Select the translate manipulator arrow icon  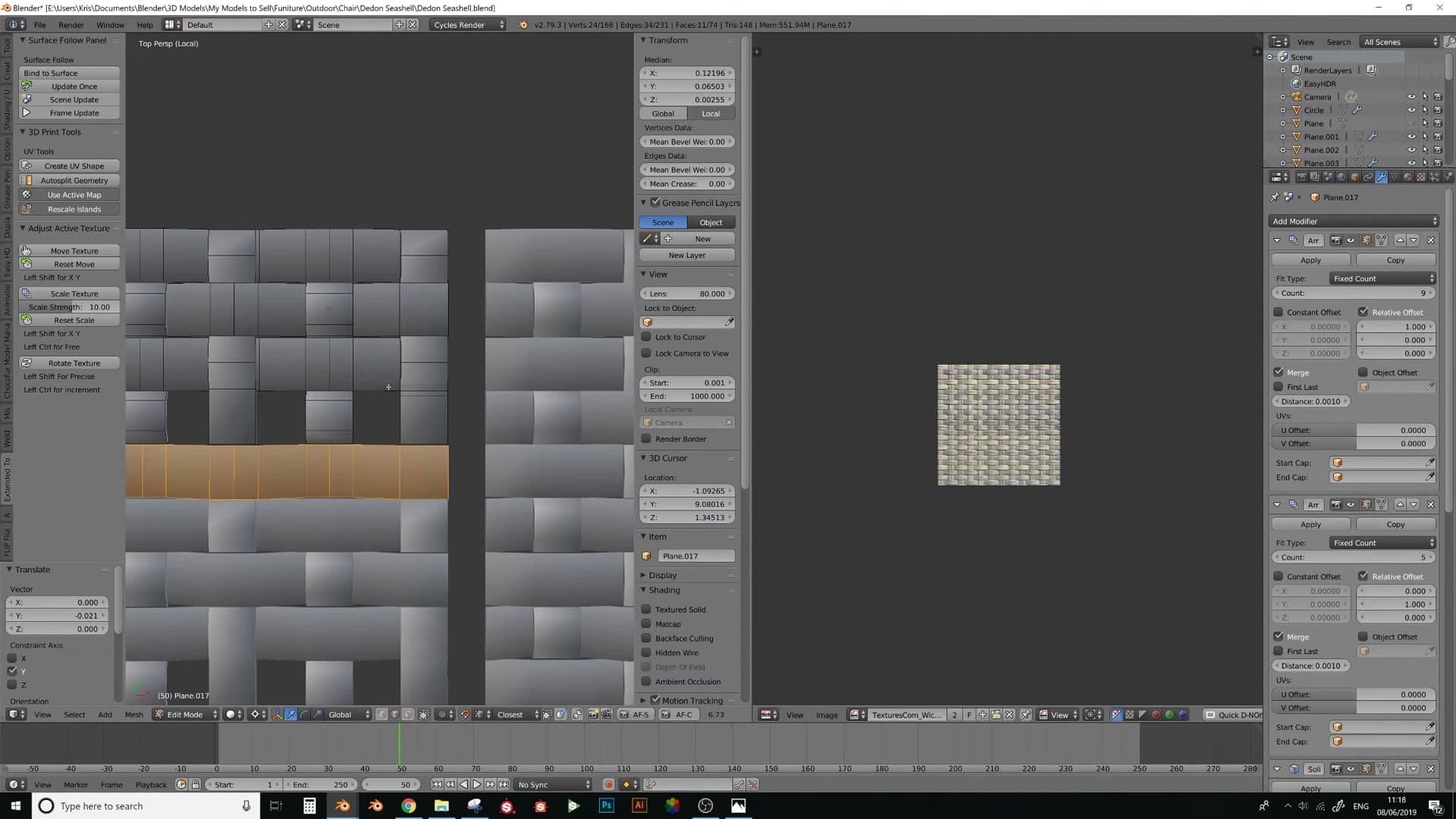pos(290,714)
